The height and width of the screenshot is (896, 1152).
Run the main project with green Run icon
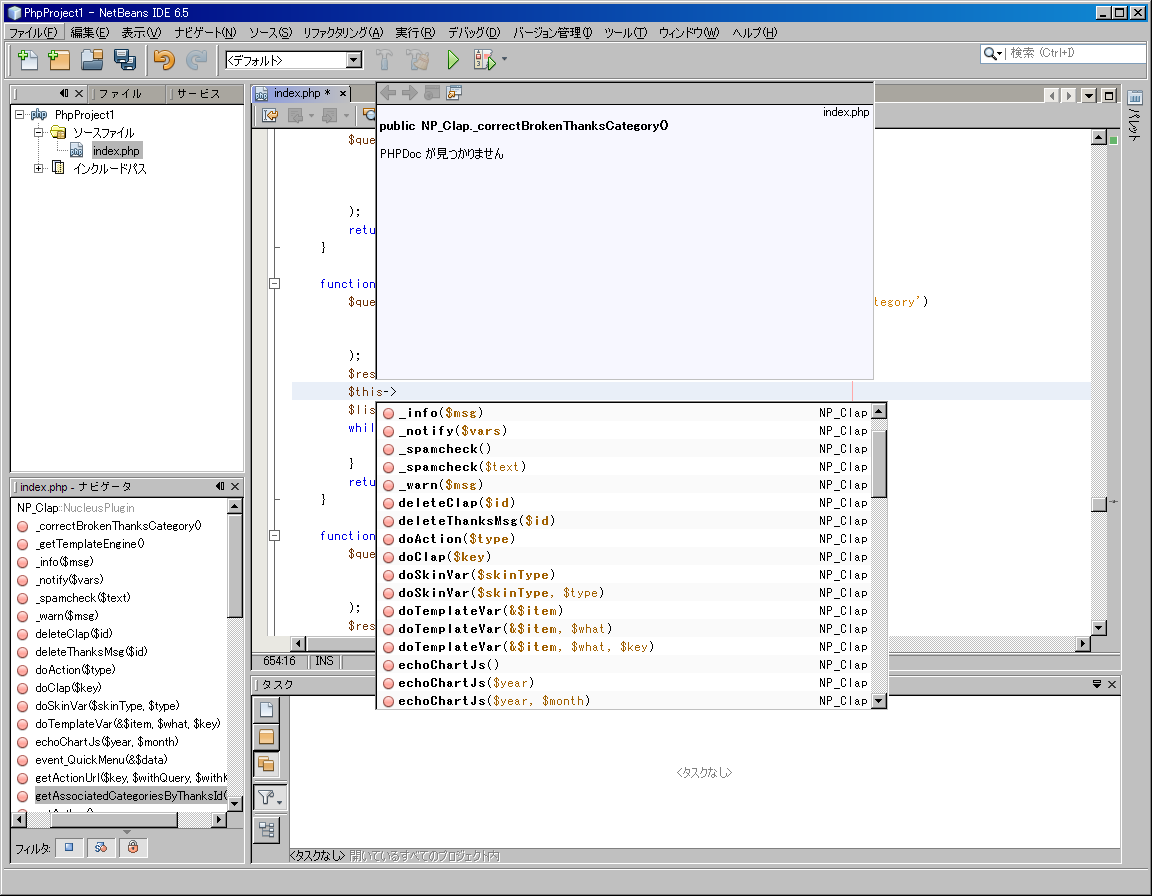452,60
